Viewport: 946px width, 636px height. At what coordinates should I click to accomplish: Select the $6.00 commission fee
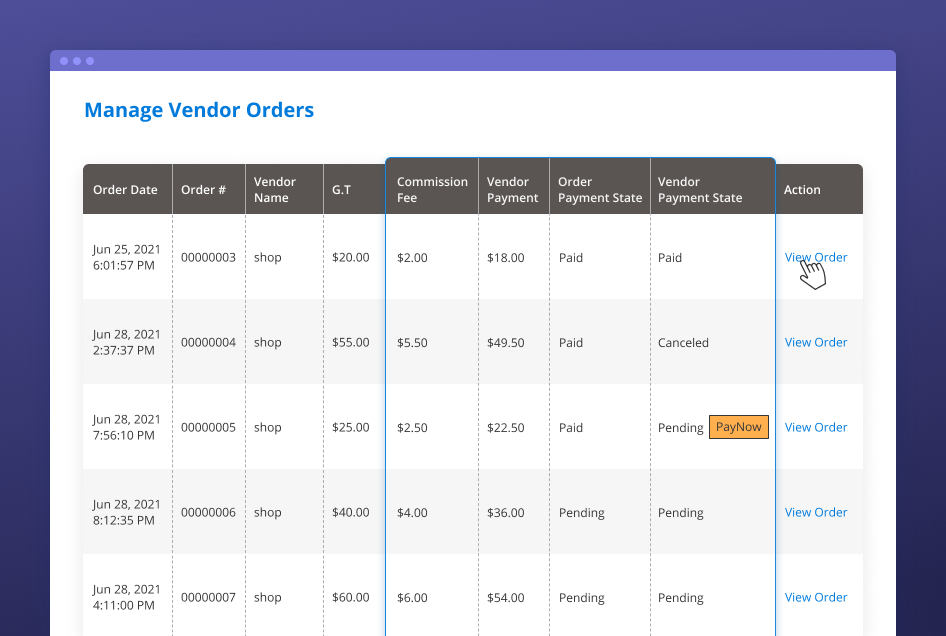(x=412, y=598)
